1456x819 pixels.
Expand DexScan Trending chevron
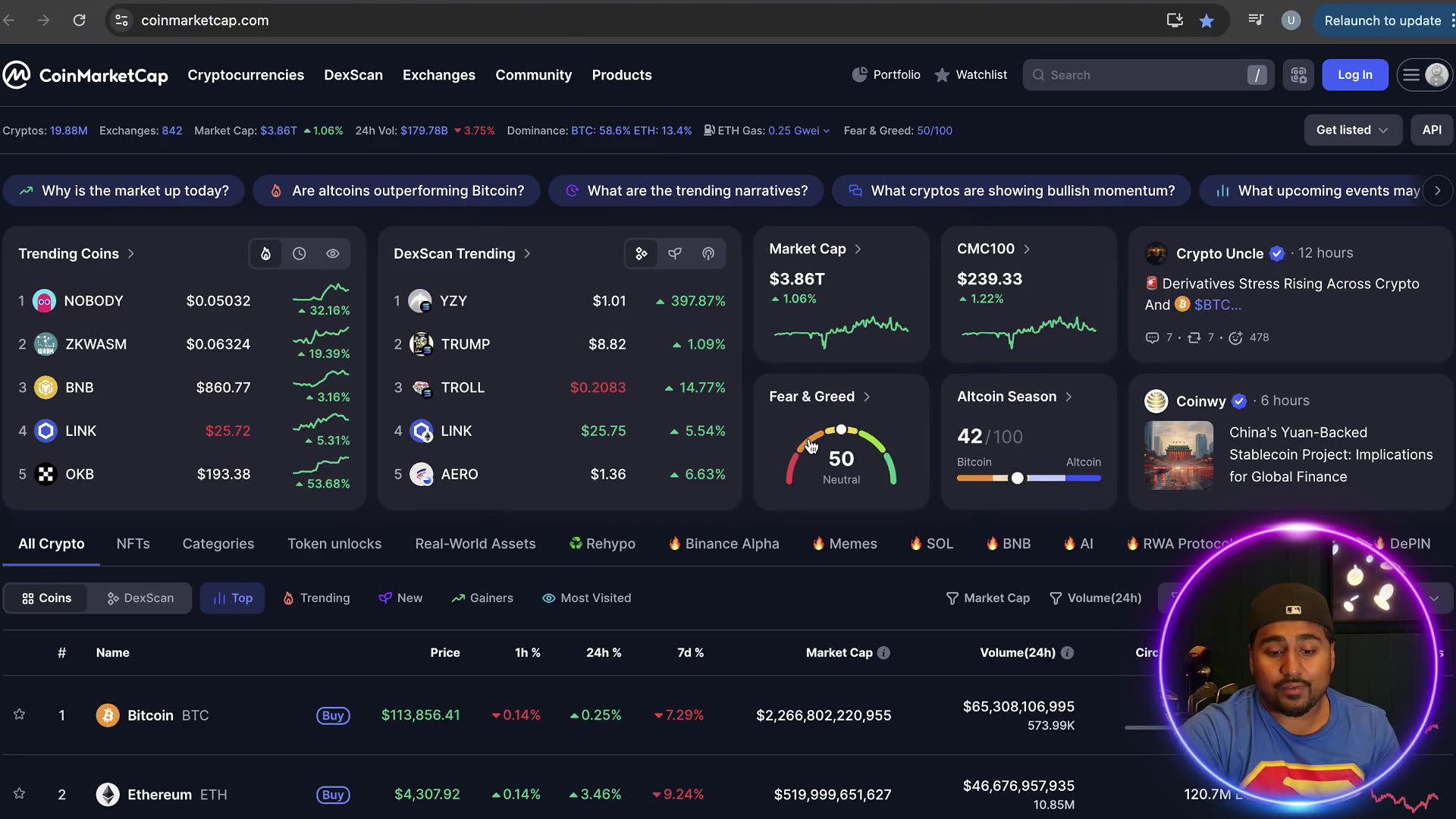point(527,253)
